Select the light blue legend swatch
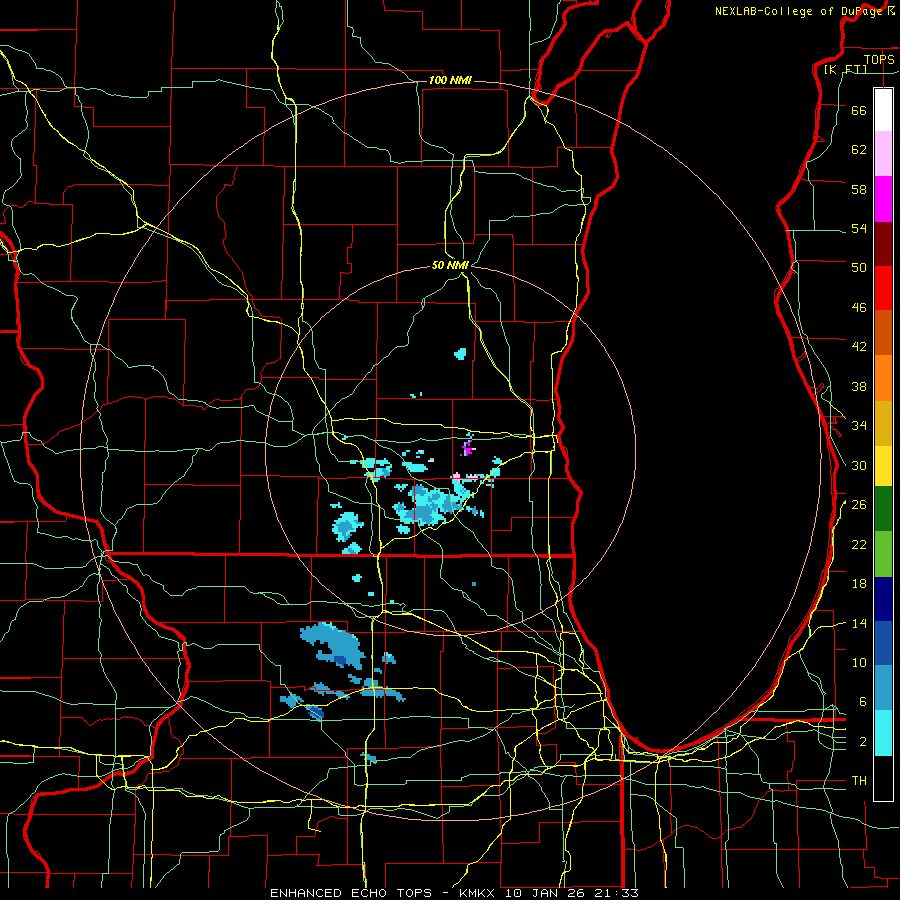The width and height of the screenshot is (900, 900). coord(883,688)
